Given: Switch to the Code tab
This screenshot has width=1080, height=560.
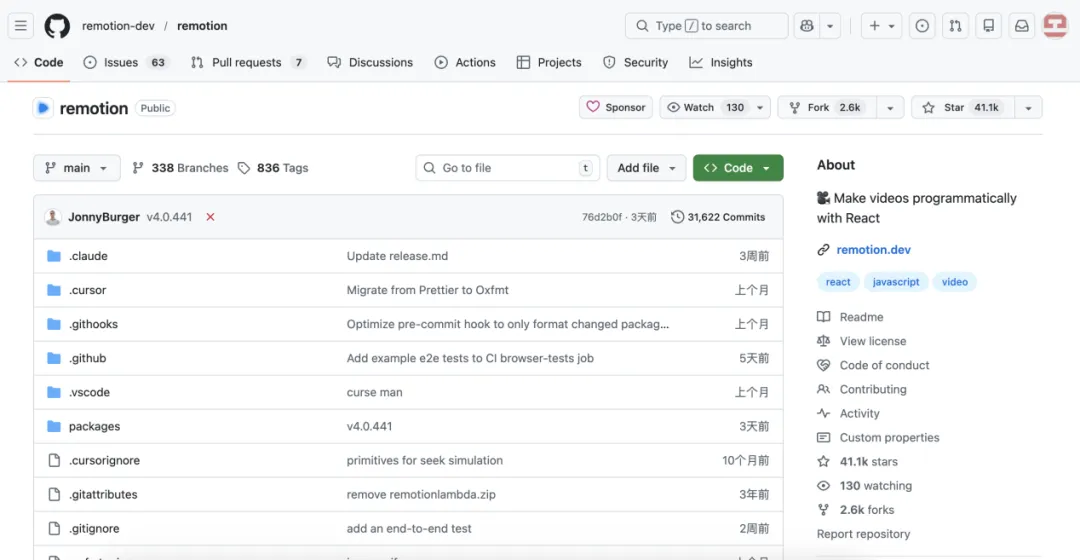Looking at the screenshot, I should [39, 62].
